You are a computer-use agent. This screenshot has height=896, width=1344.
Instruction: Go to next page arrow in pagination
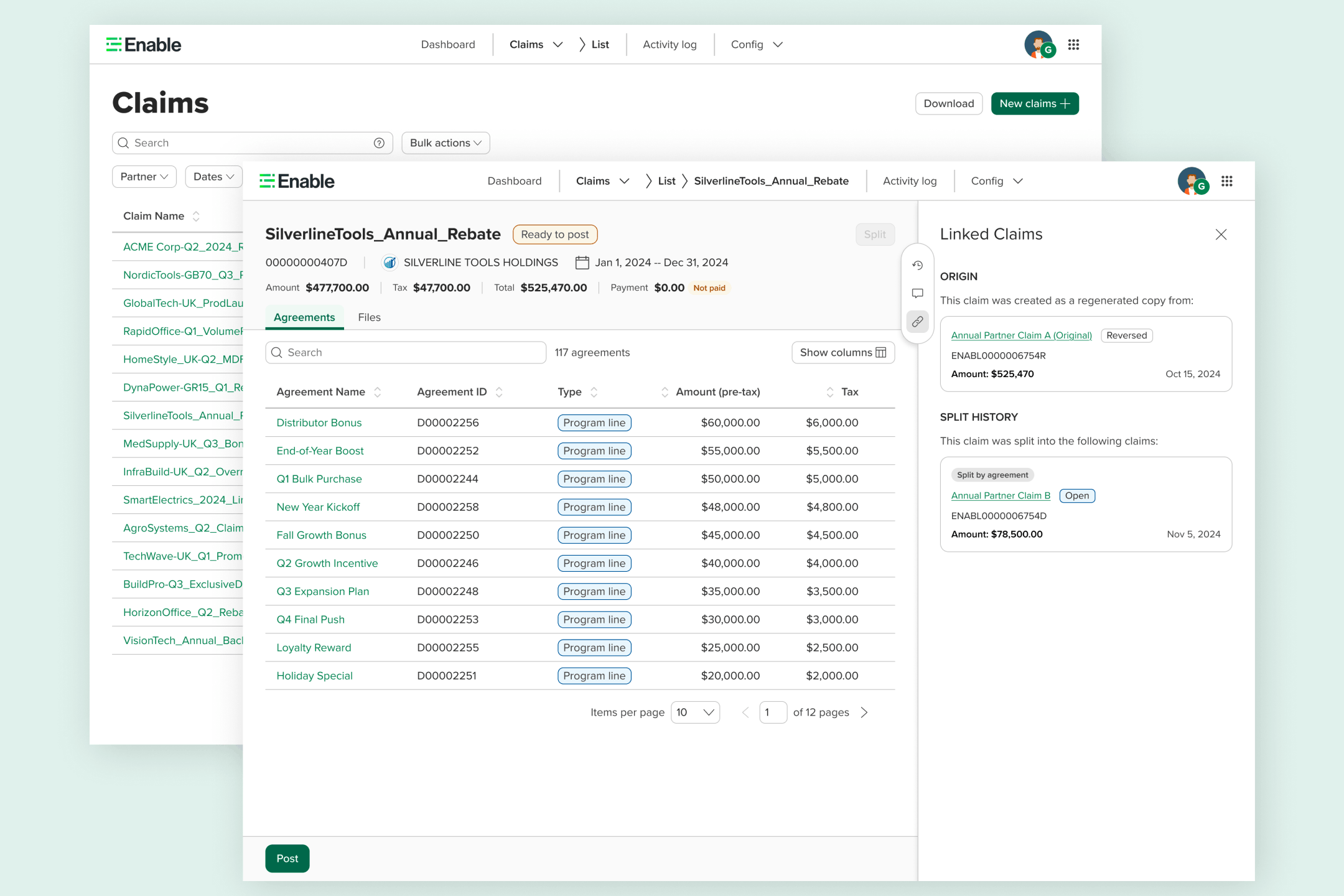864,712
